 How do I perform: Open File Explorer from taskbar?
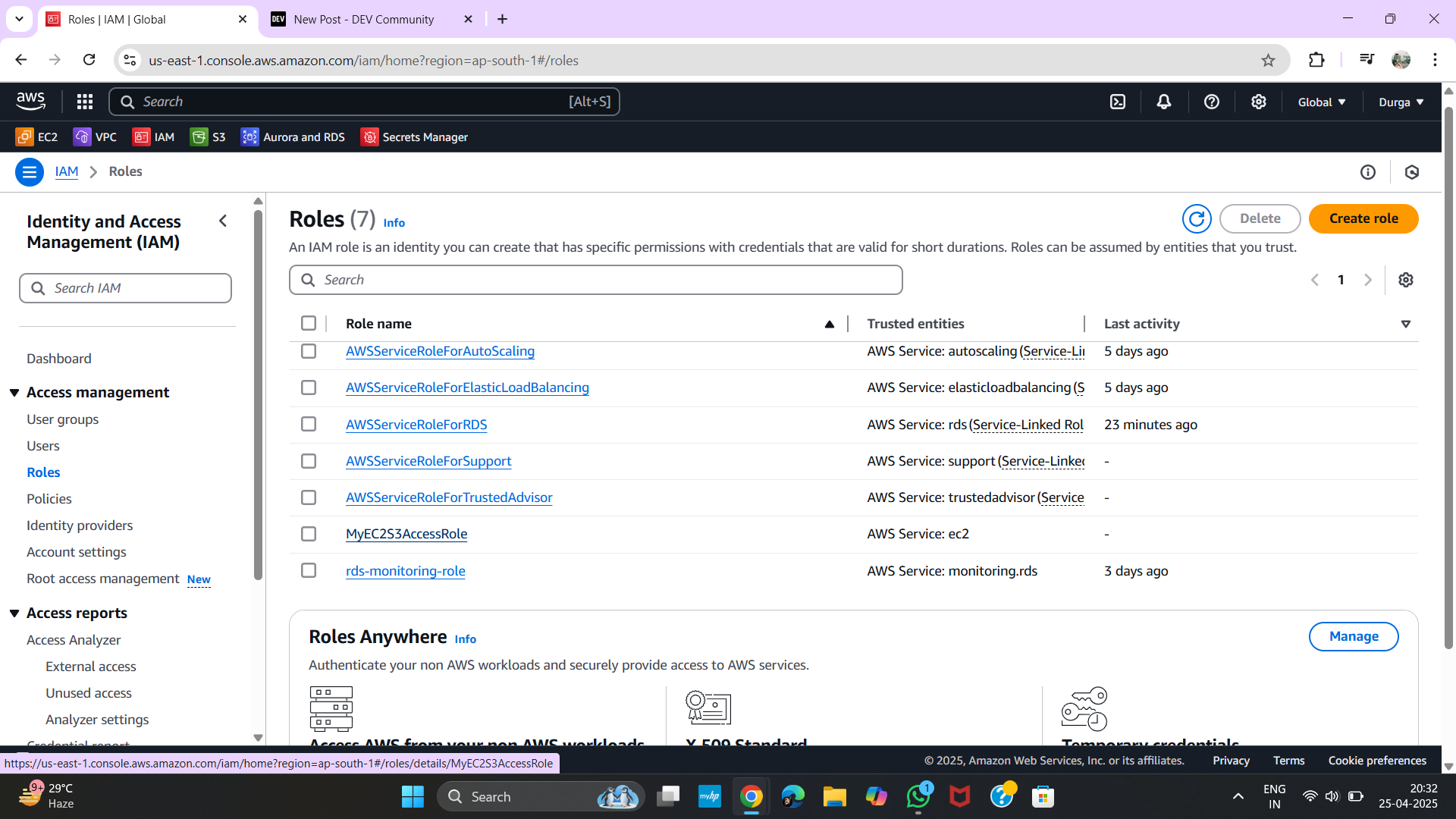pyautogui.click(x=834, y=796)
